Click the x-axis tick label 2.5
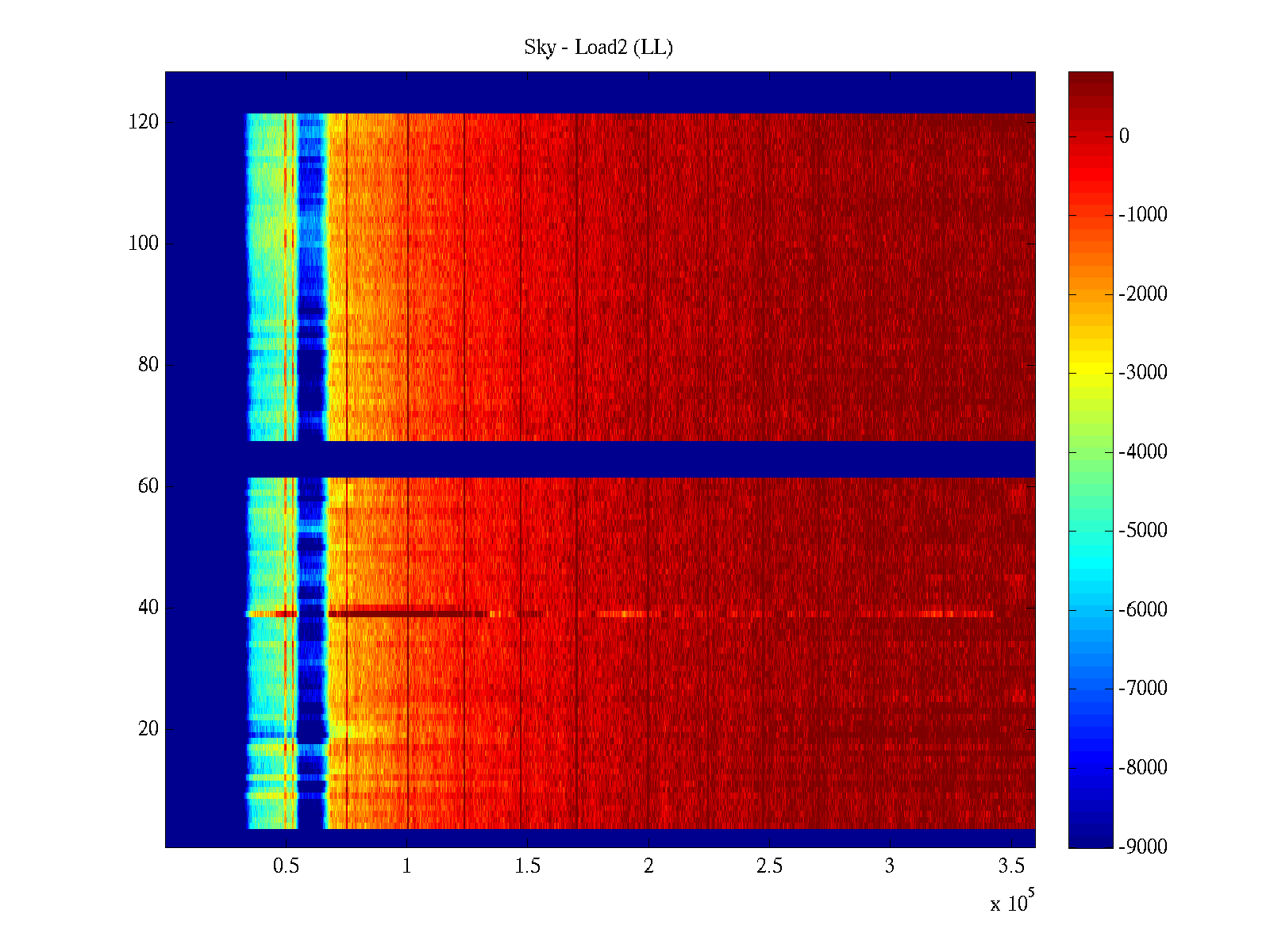Image resolution: width=1270 pixels, height=952 pixels. tap(768, 866)
